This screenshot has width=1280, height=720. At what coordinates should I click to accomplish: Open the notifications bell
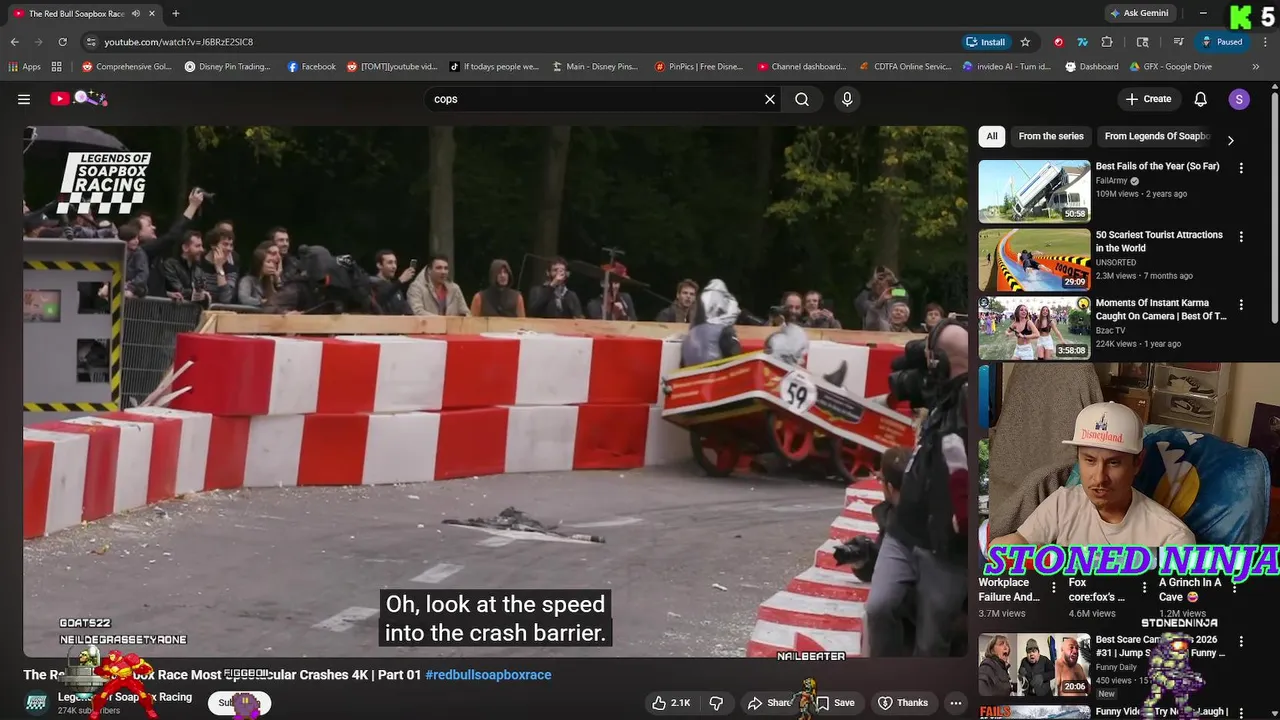[1201, 99]
